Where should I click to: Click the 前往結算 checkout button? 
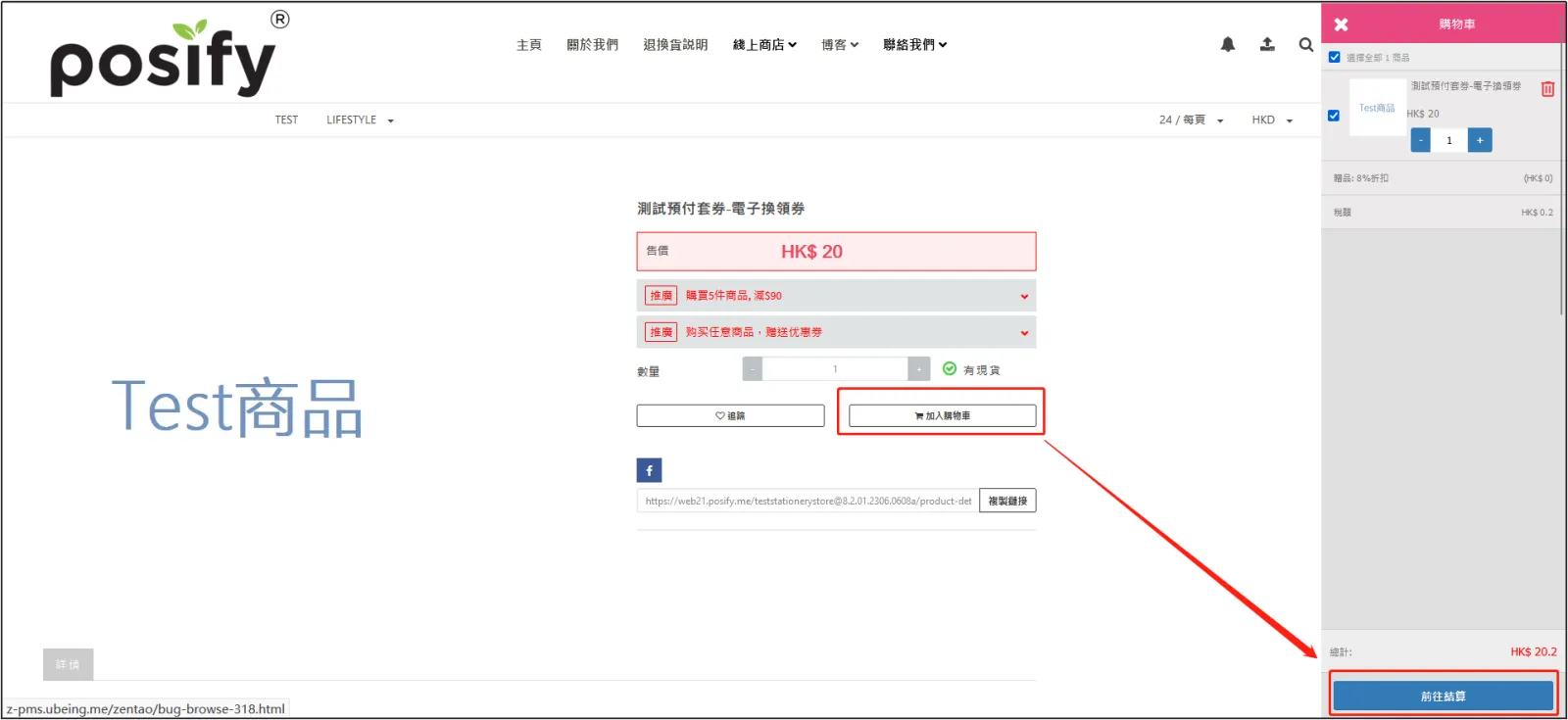pyautogui.click(x=1443, y=696)
